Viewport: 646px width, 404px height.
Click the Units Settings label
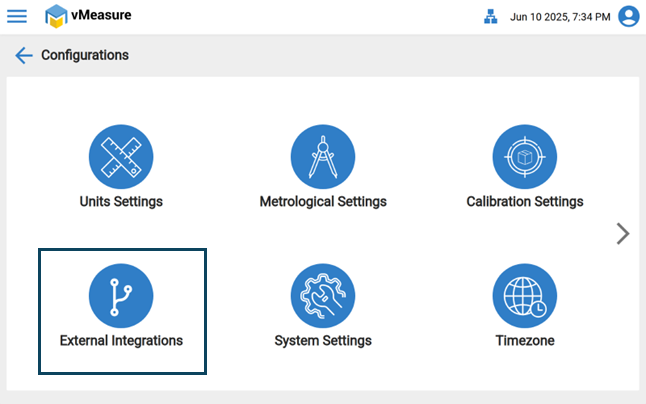(121, 202)
